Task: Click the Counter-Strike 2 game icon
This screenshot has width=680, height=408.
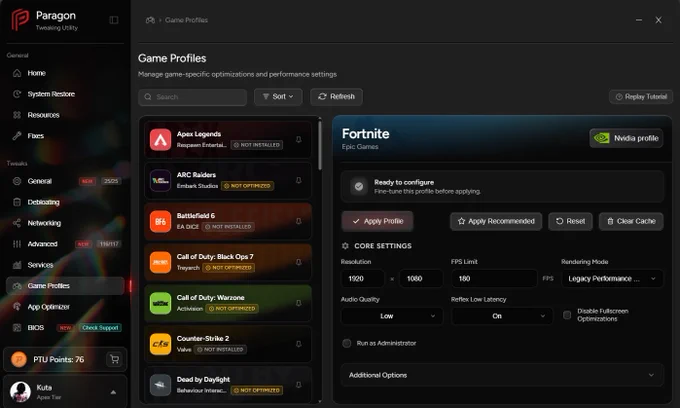Action: click(160, 344)
